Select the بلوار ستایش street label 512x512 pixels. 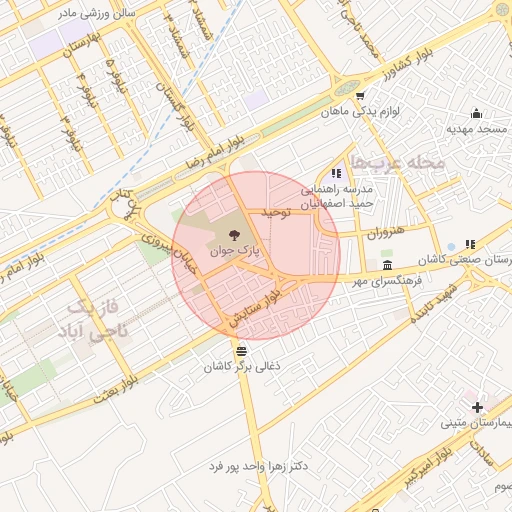click(256, 308)
